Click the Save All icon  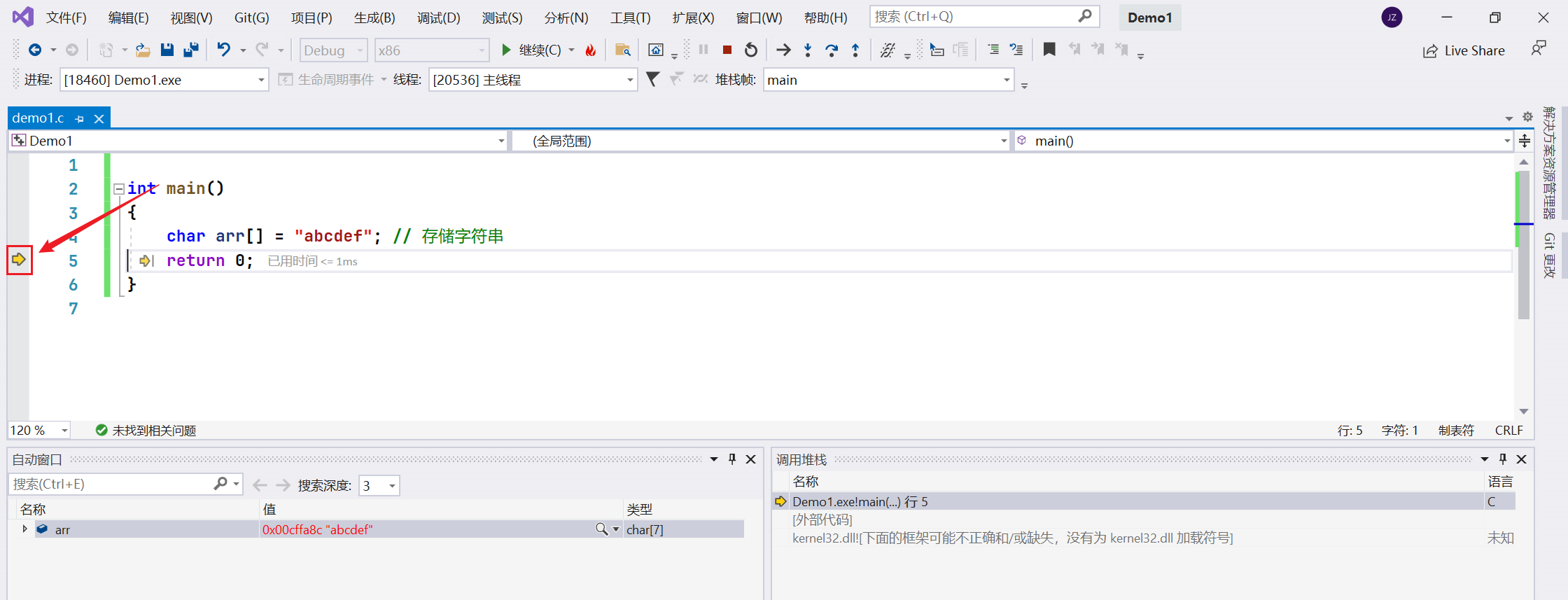tap(190, 50)
